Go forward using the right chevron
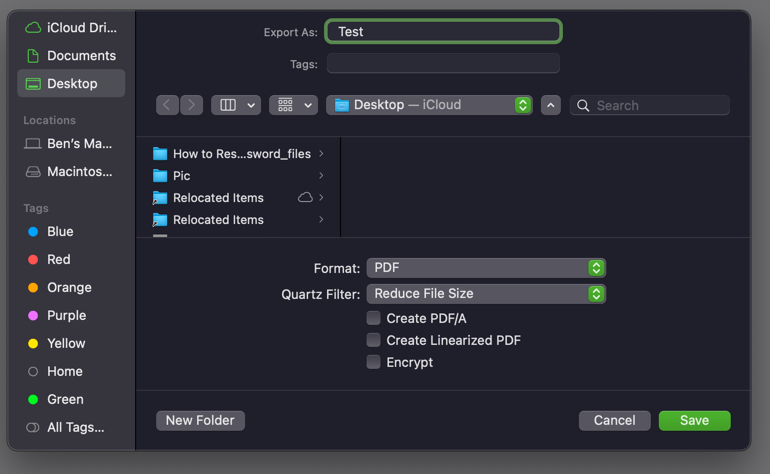Image resolution: width=770 pixels, height=474 pixels. point(191,105)
